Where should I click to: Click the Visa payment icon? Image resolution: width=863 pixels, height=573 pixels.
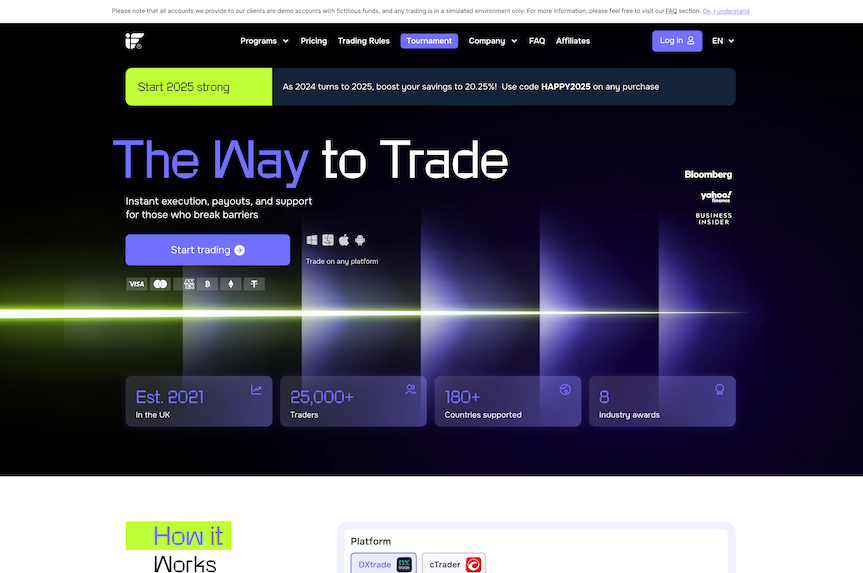[136, 284]
